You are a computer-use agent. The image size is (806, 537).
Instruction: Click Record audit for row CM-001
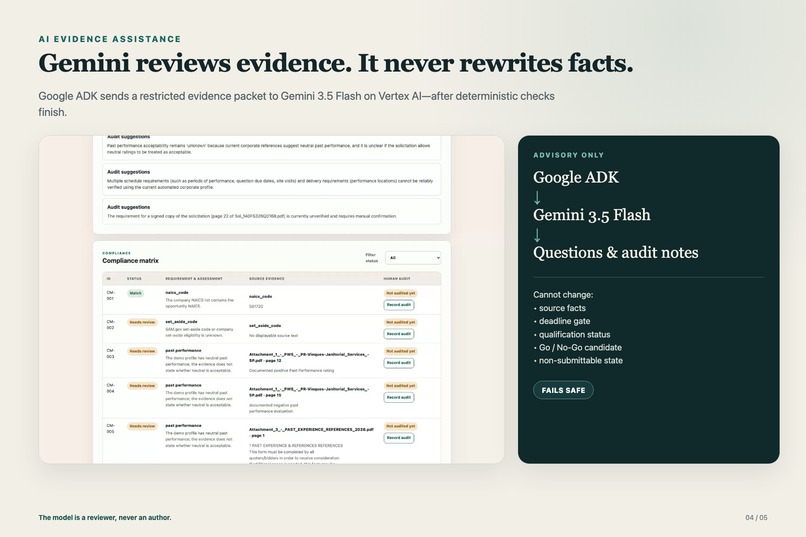point(398,305)
